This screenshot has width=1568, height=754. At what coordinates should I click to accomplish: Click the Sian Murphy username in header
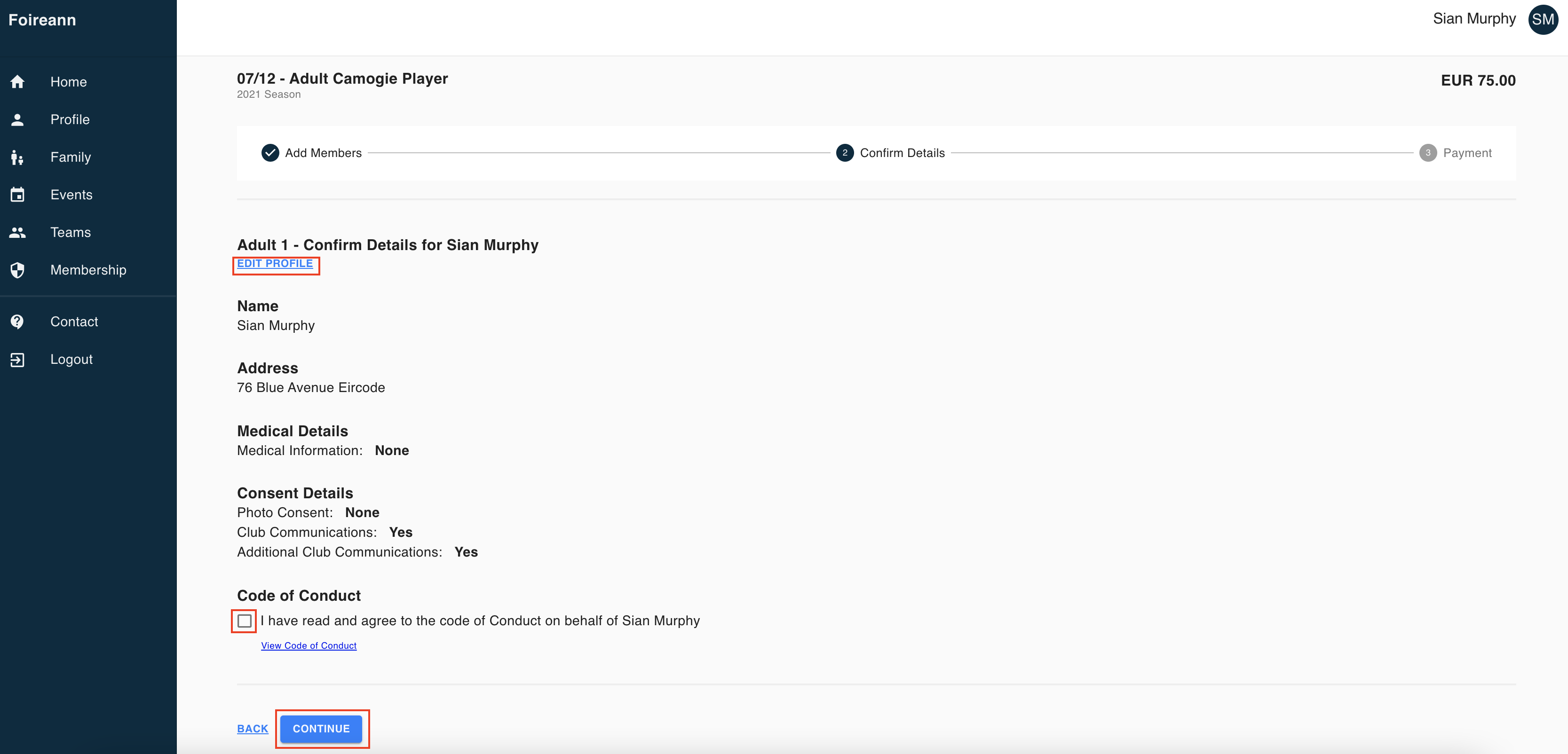pos(1473,19)
